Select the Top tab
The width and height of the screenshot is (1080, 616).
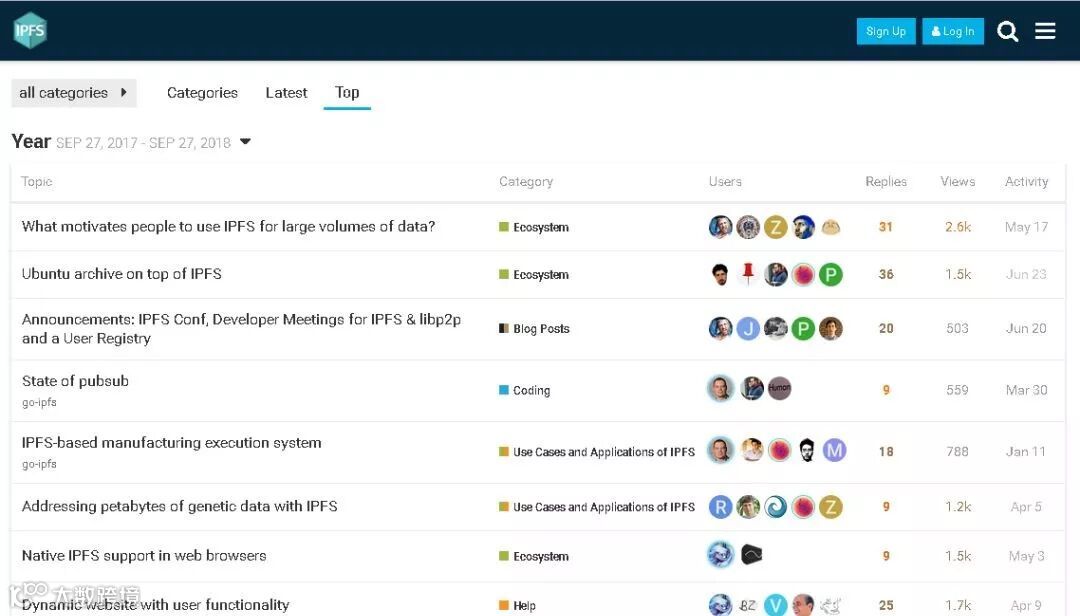click(x=347, y=92)
